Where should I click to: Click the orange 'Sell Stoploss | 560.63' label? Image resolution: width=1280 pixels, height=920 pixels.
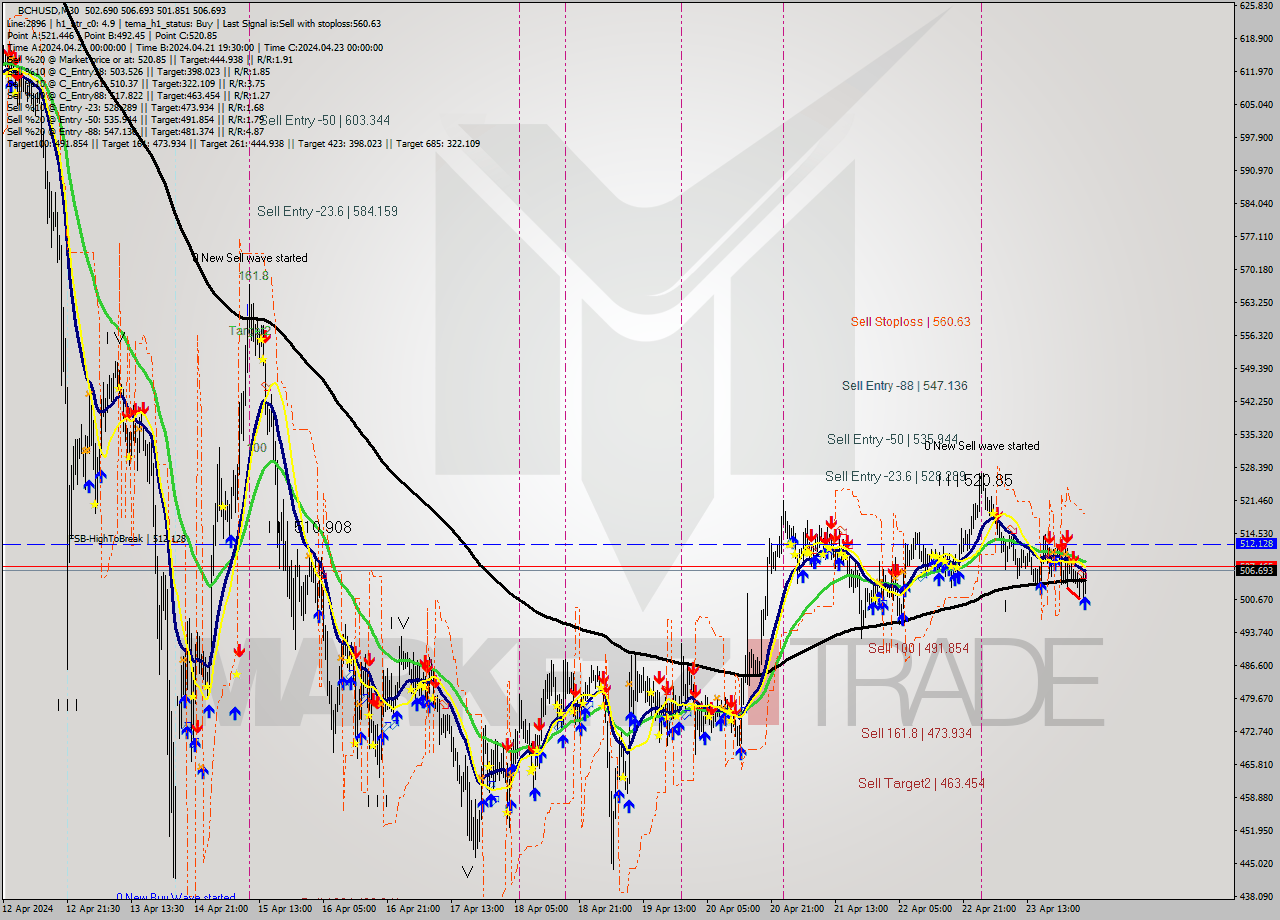point(910,321)
